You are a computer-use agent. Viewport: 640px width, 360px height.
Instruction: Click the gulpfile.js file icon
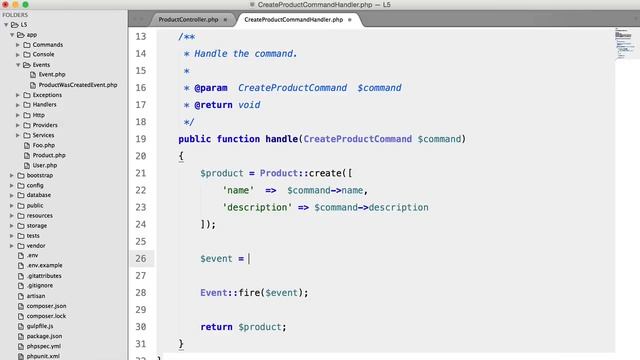click(21, 326)
